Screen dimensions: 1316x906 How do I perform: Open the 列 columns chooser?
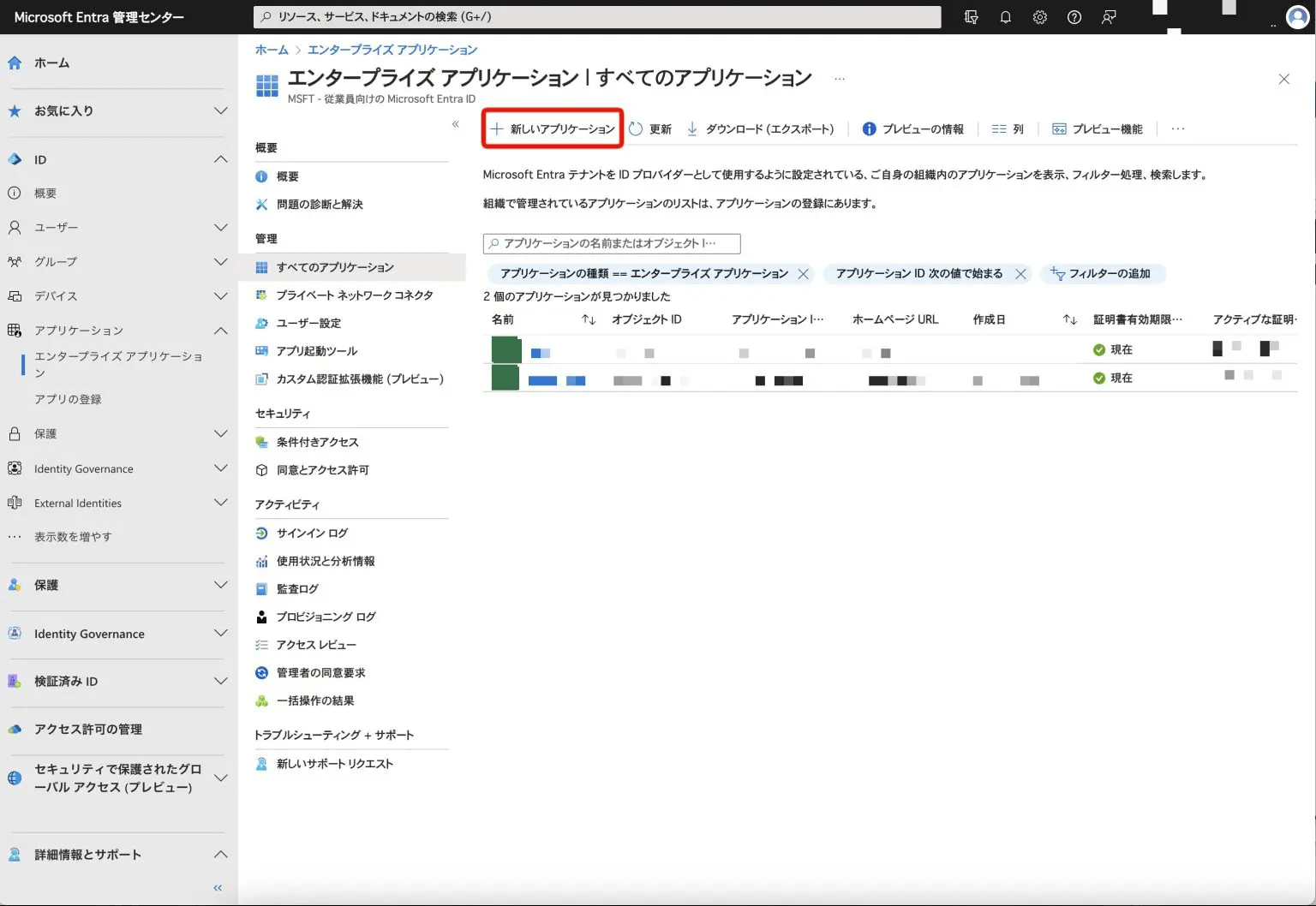coord(1008,129)
